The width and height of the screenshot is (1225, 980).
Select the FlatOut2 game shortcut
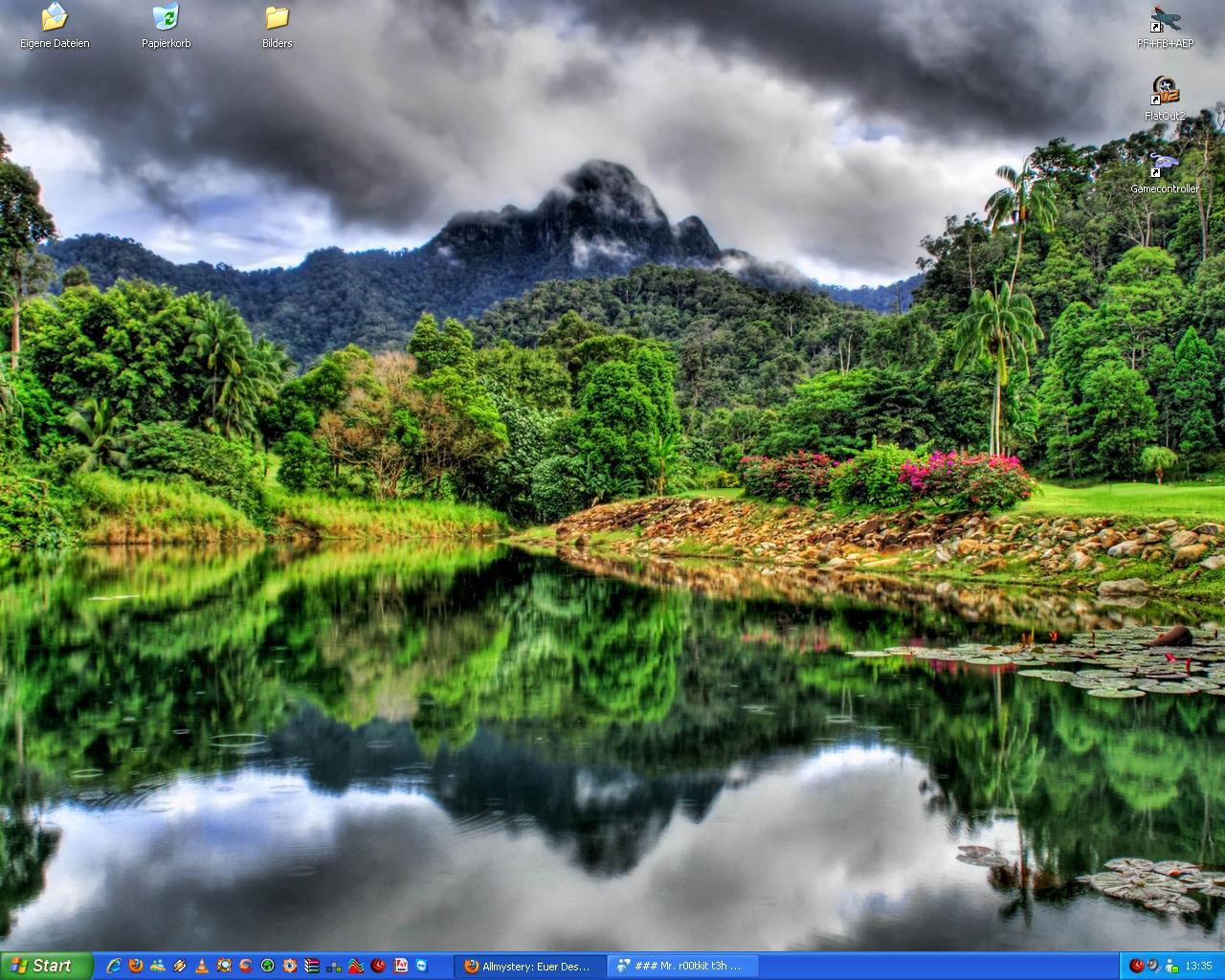coord(1165,99)
